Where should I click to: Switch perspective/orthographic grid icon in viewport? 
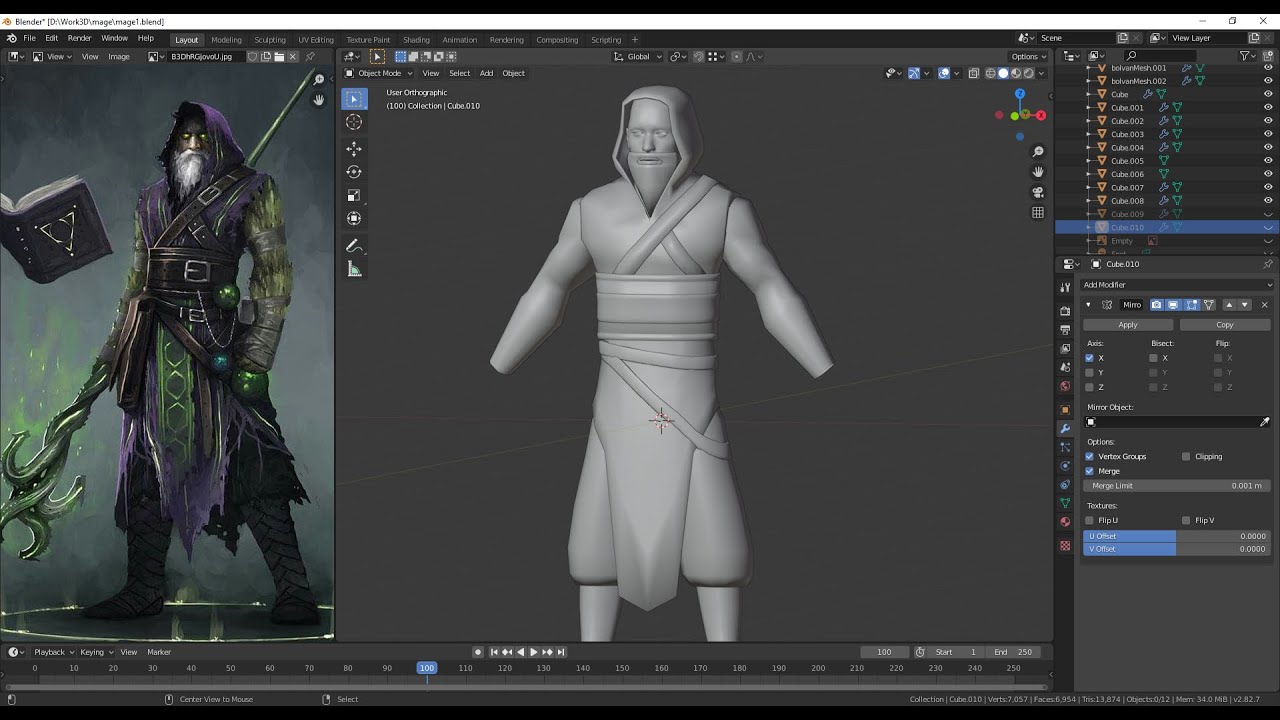coord(1038,212)
